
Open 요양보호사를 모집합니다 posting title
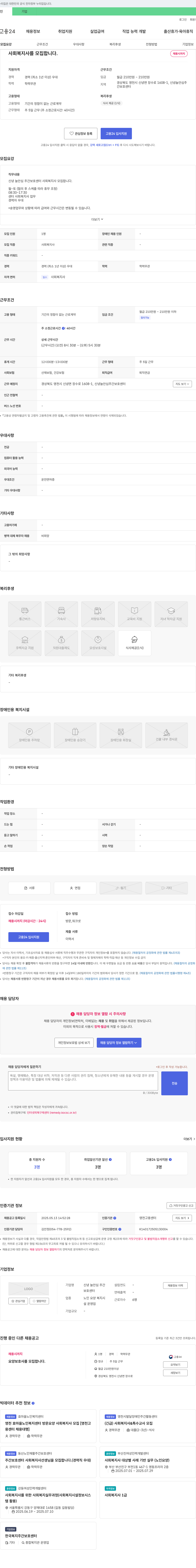click(27, 1362)
